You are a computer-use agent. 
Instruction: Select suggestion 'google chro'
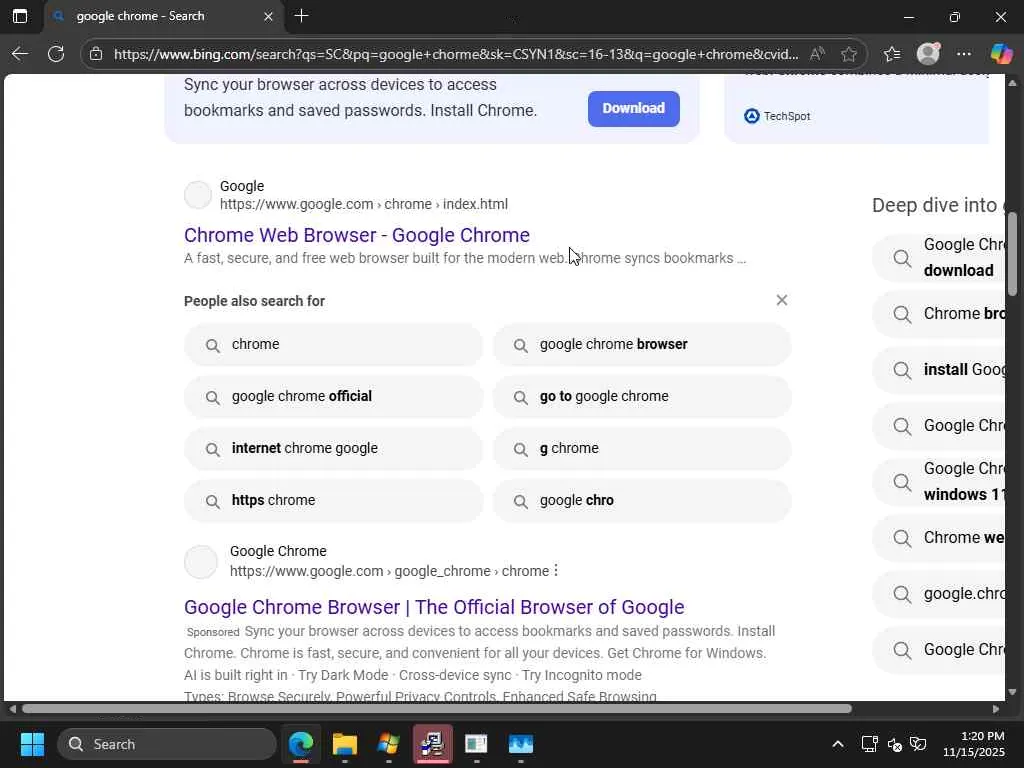point(642,501)
